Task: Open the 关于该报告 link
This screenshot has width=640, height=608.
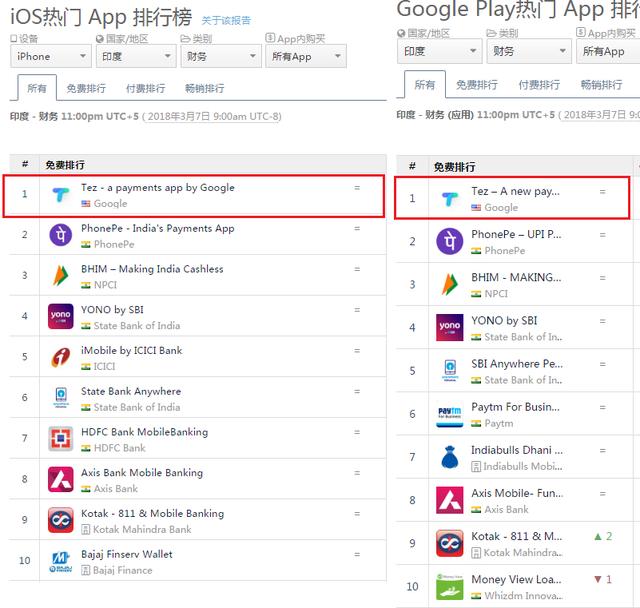Action: [x=226, y=20]
